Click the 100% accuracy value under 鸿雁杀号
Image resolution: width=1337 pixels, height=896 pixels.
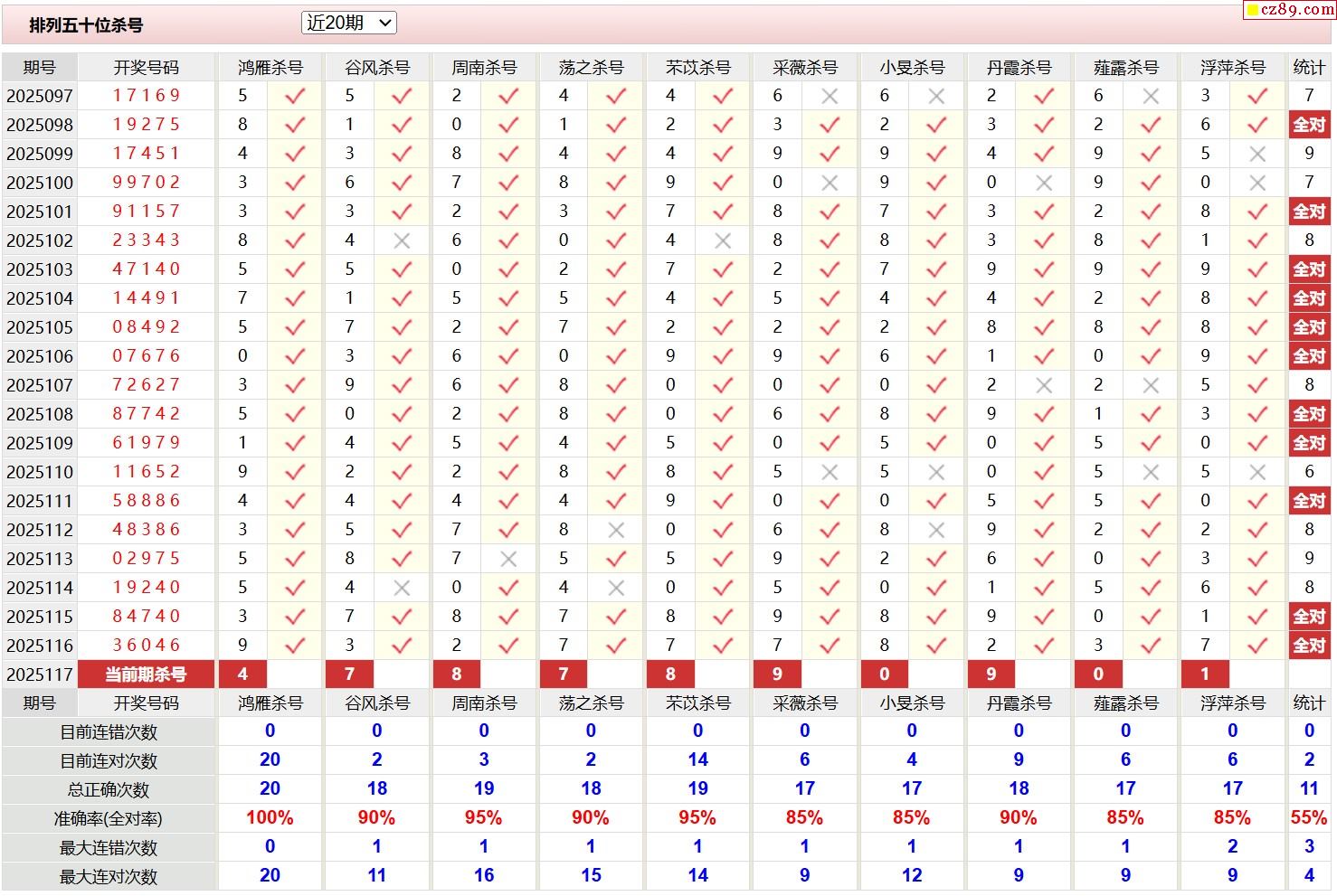click(270, 818)
